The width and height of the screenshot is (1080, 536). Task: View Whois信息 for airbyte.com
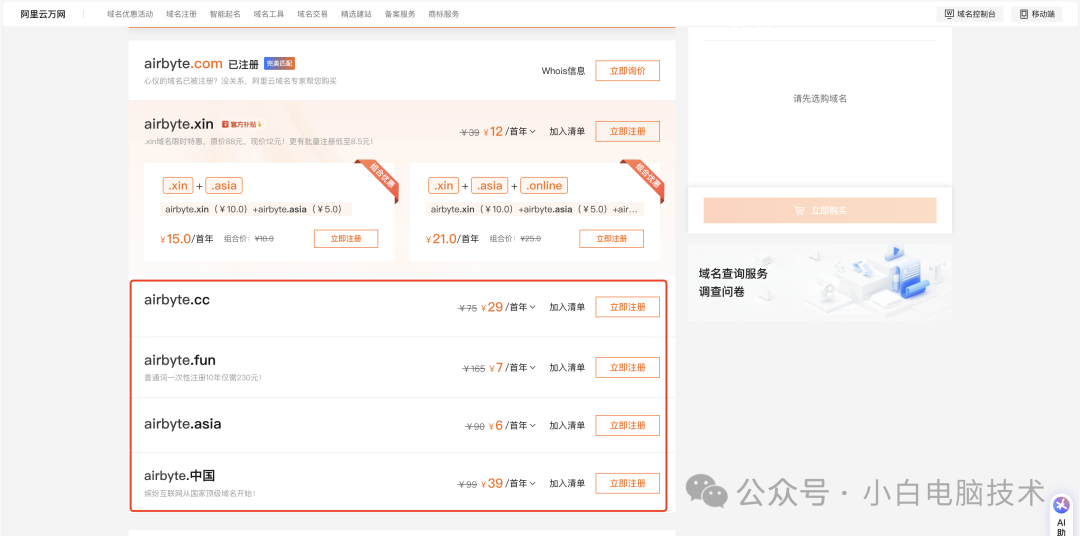tap(563, 71)
